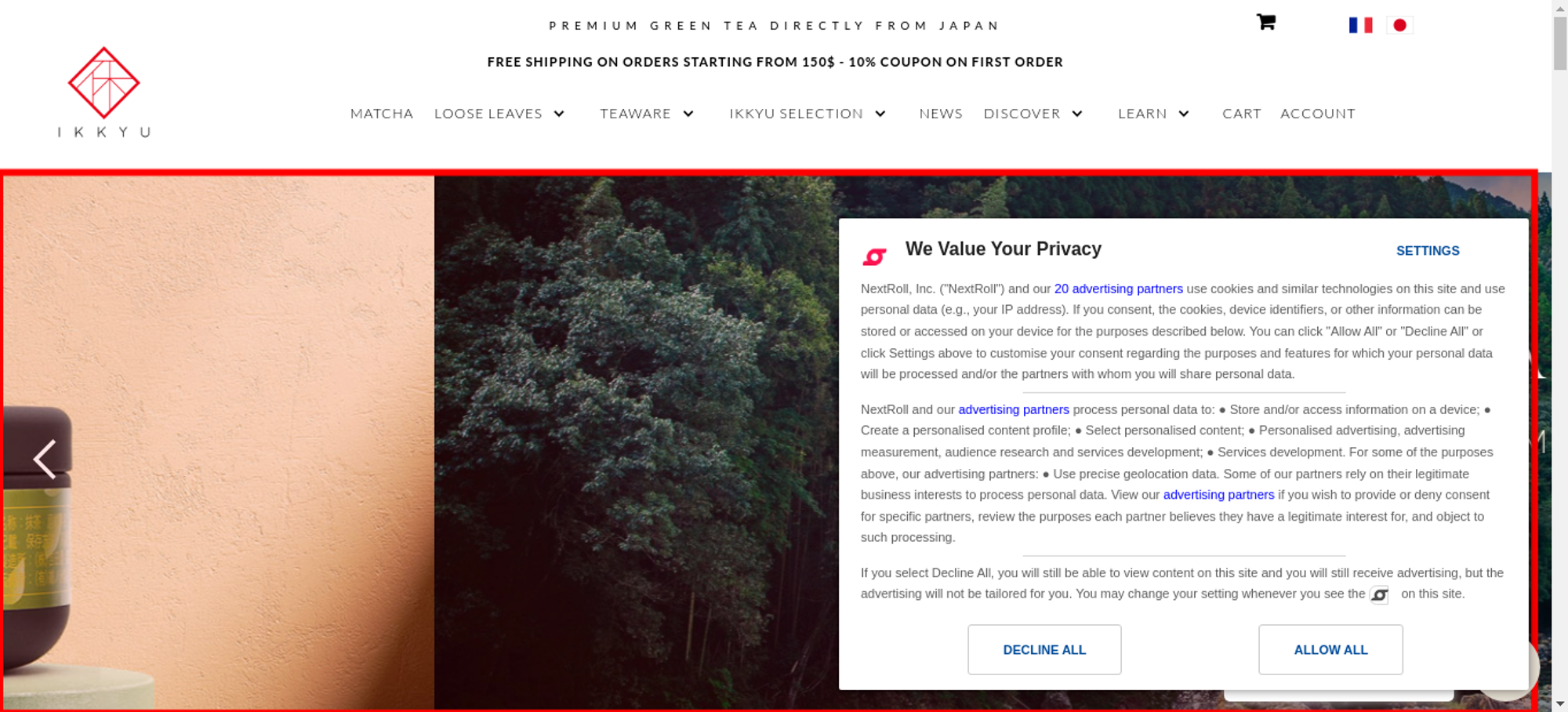Switch to Japanese language flag
The image size is (1568, 712).
tap(1399, 25)
